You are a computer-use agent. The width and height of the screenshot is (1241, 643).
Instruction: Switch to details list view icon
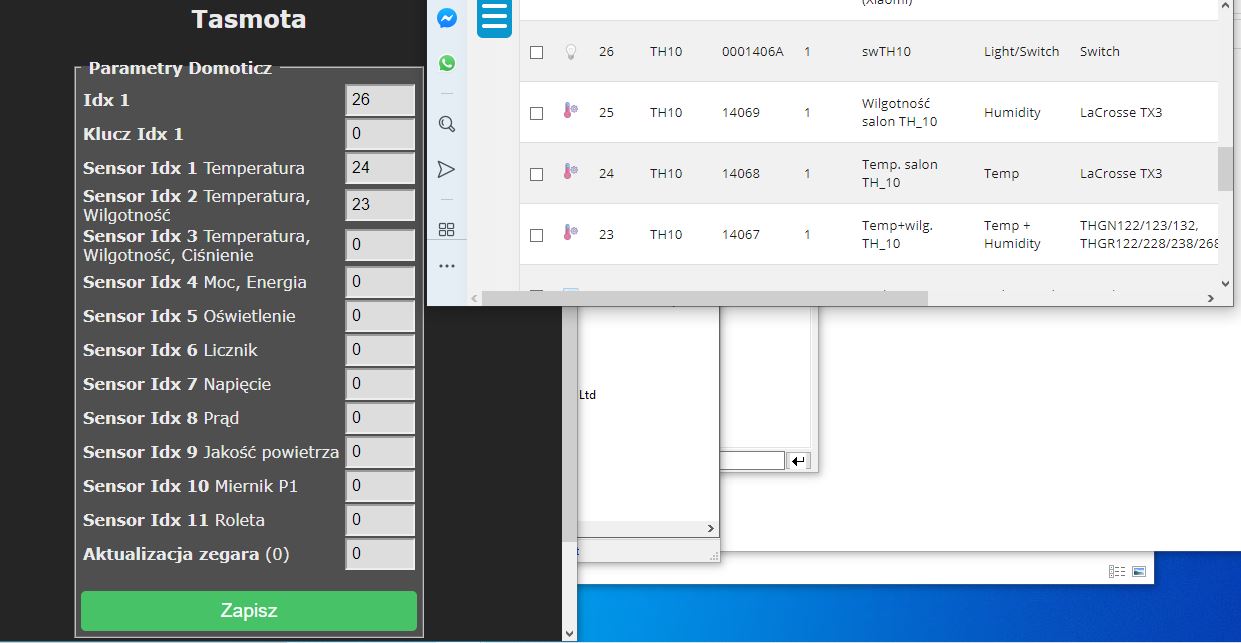pyautogui.click(x=1117, y=571)
